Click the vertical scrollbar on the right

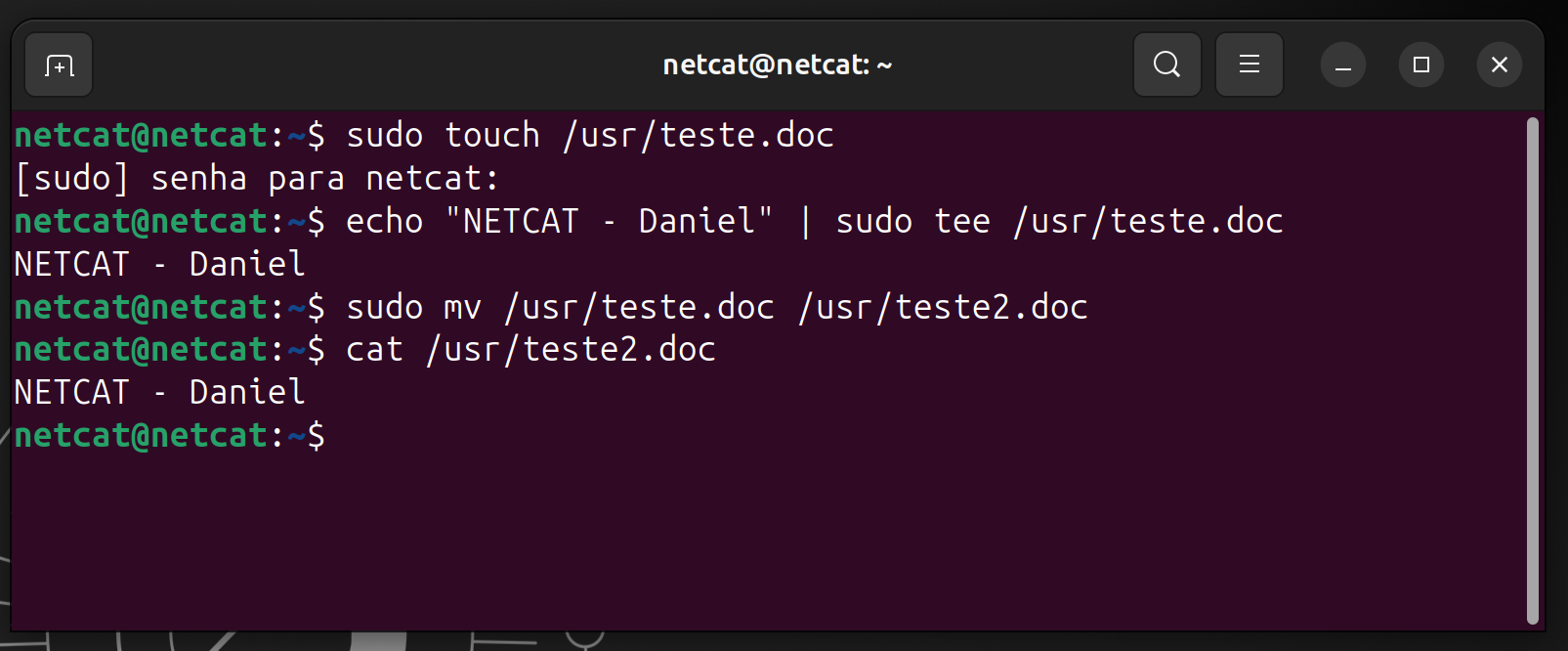click(1533, 370)
